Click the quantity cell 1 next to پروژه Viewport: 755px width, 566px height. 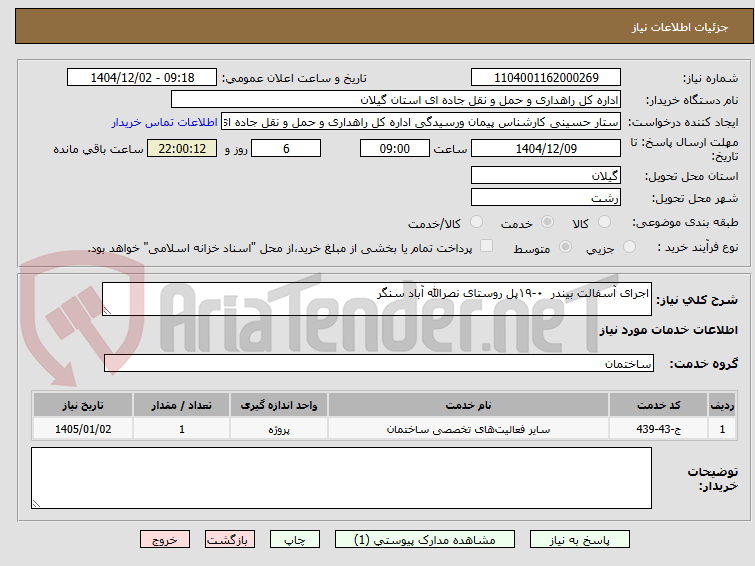coord(182,429)
